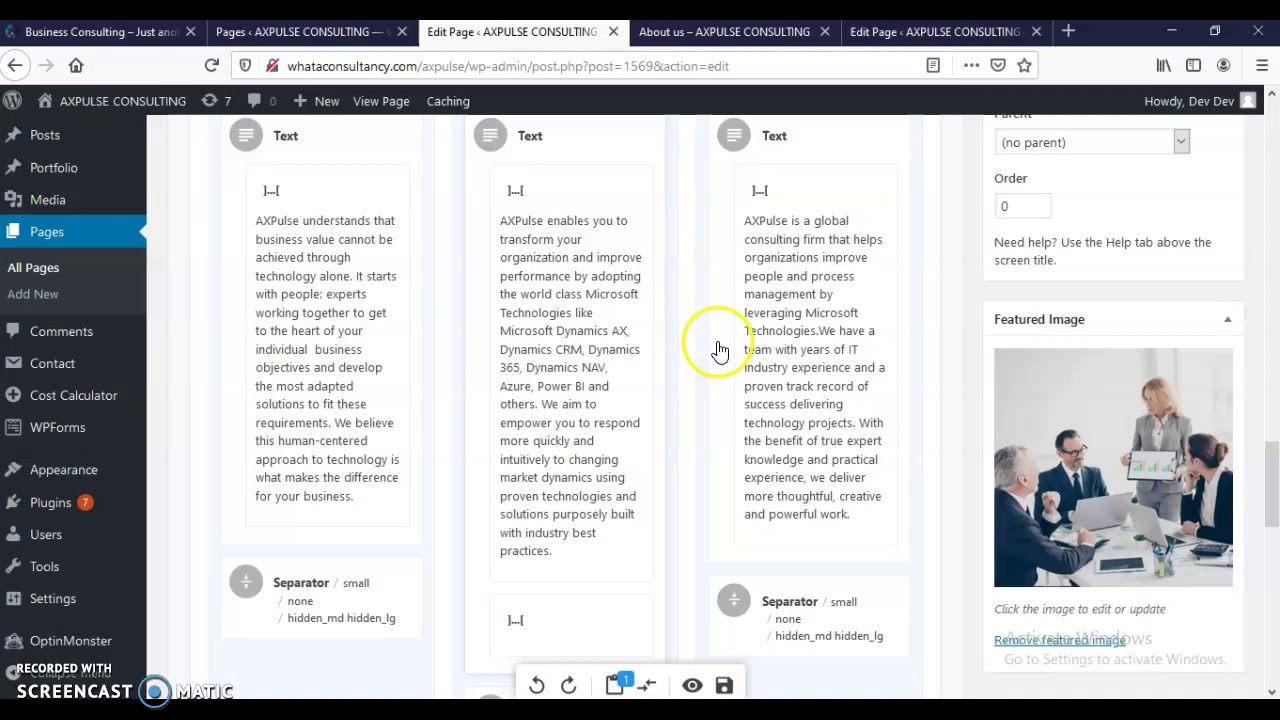Go to All Pages submenu
This screenshot has width=1280, height=720.
[x=33, y=267]
